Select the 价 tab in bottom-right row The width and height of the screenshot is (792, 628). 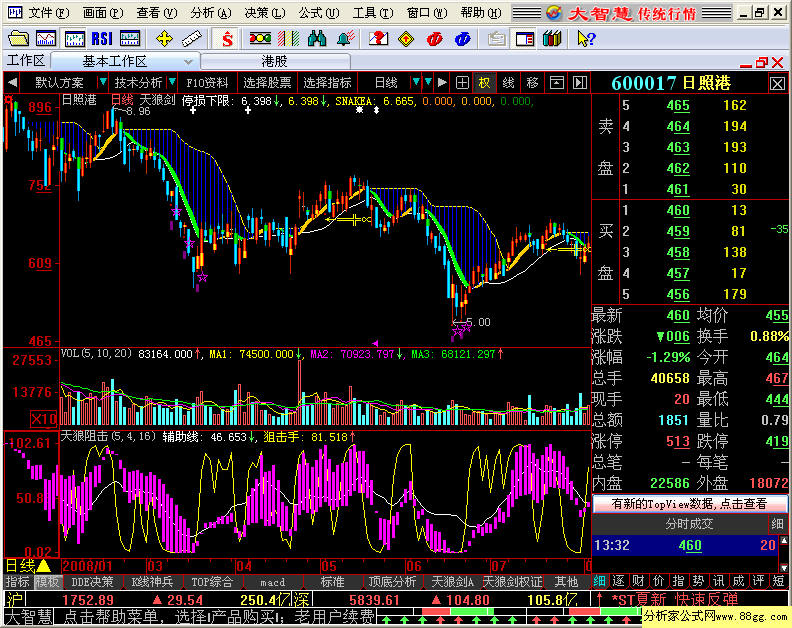tap(659, 581)
